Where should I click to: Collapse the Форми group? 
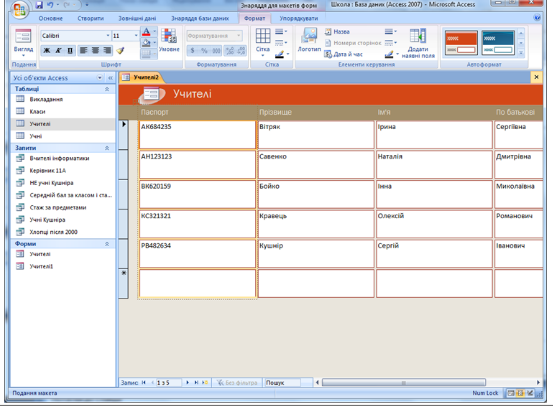[x=107, y=244]
